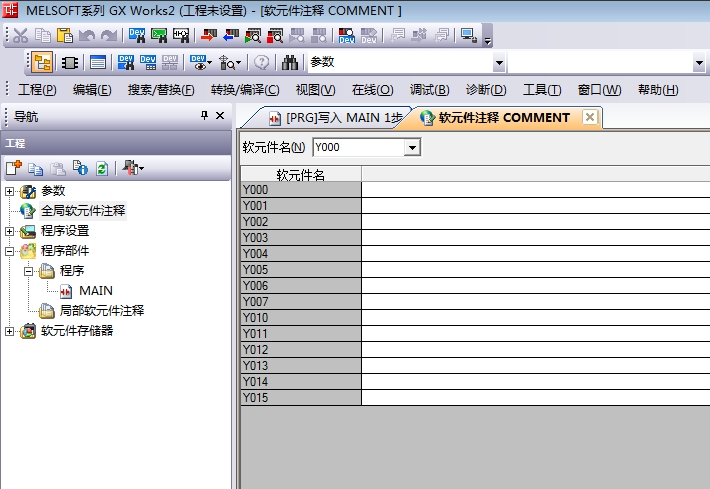
Task: Click the Cut scissors icon in toolbar
Action: point(20,36)
